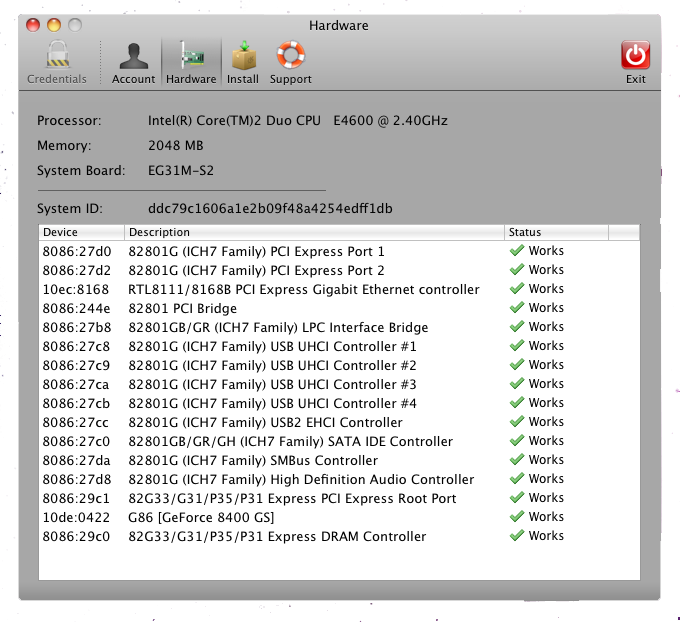Click the Memory value 2048 MB
The width and height of the screenshot is (680, 622).
[x=176, y=145]
